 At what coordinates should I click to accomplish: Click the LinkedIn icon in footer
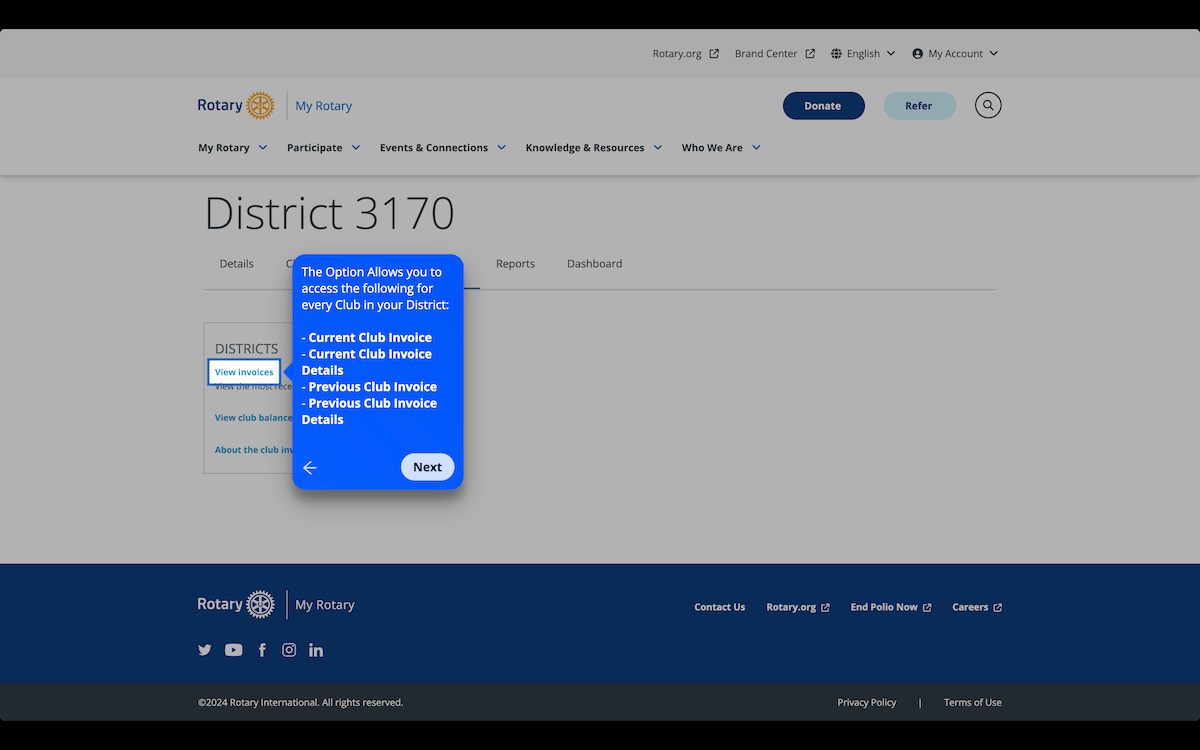[316, 650]
